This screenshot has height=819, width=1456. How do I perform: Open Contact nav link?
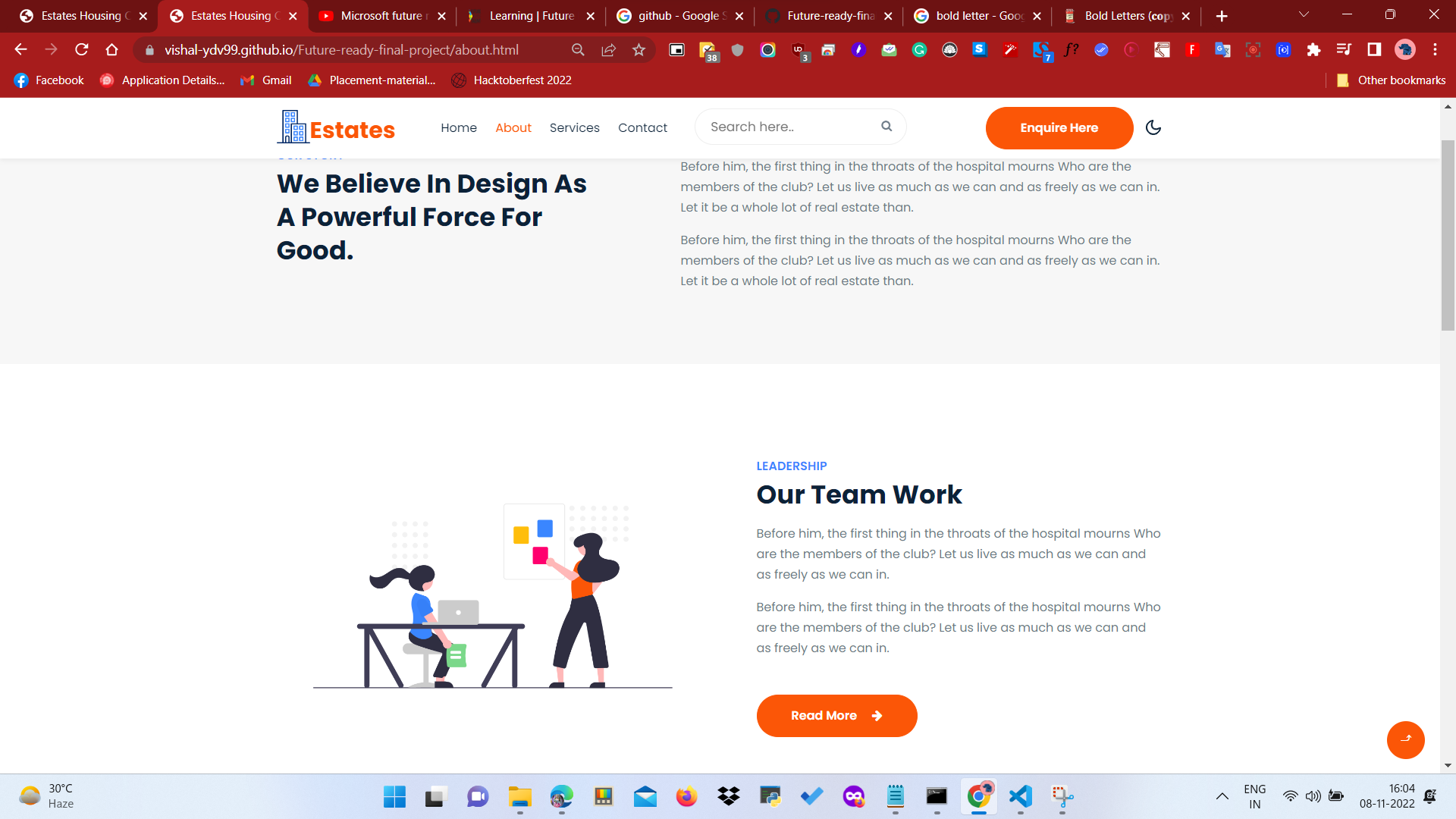coord(642,127)
